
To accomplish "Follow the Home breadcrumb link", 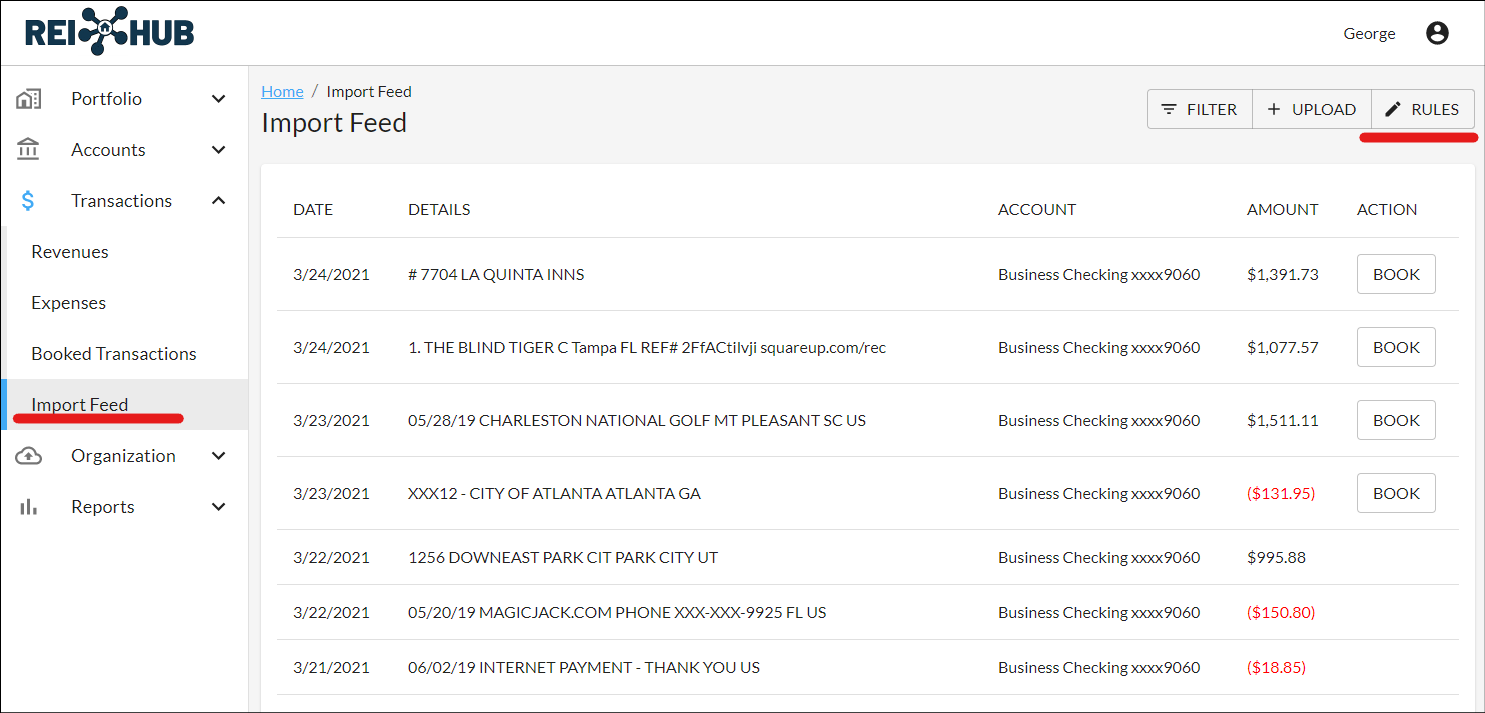I will [282, 91].
